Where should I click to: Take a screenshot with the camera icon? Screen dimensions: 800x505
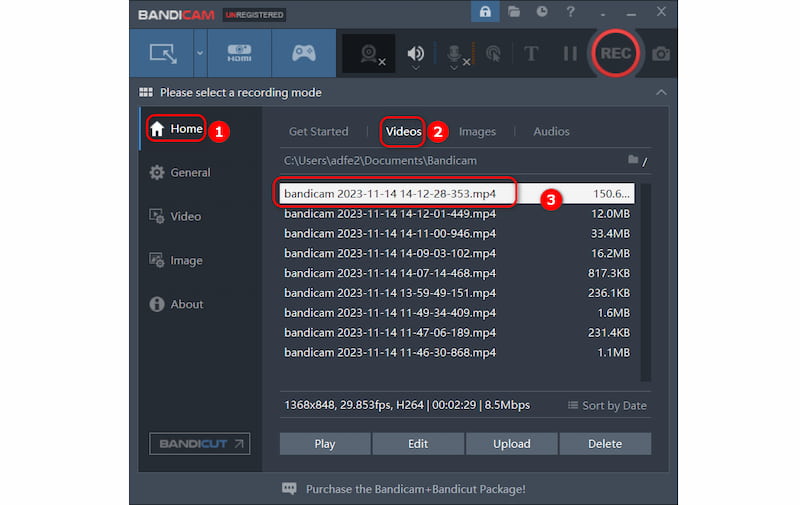(661, 54)
